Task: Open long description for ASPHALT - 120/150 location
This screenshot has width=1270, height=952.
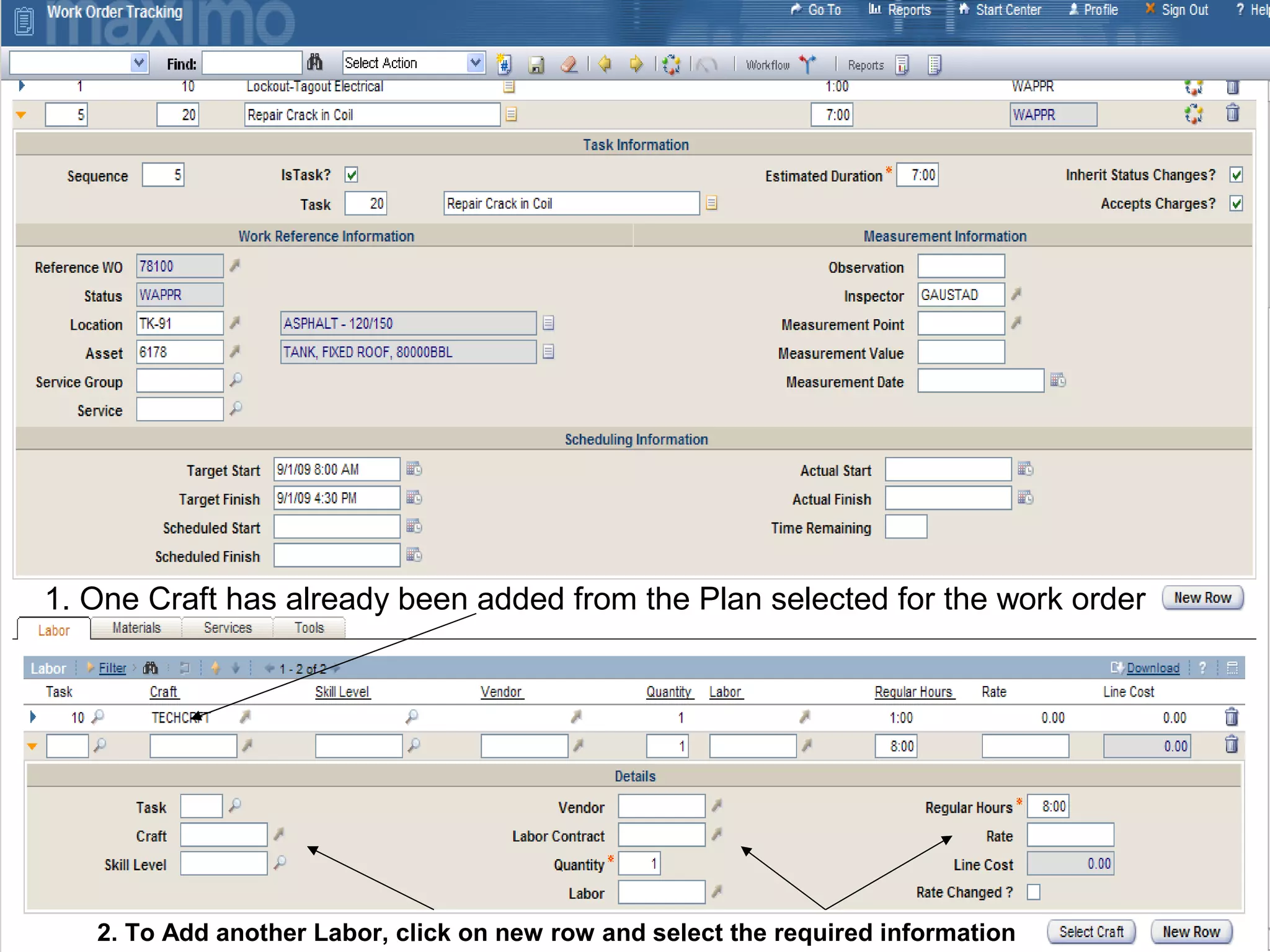Action: (548, 323)
